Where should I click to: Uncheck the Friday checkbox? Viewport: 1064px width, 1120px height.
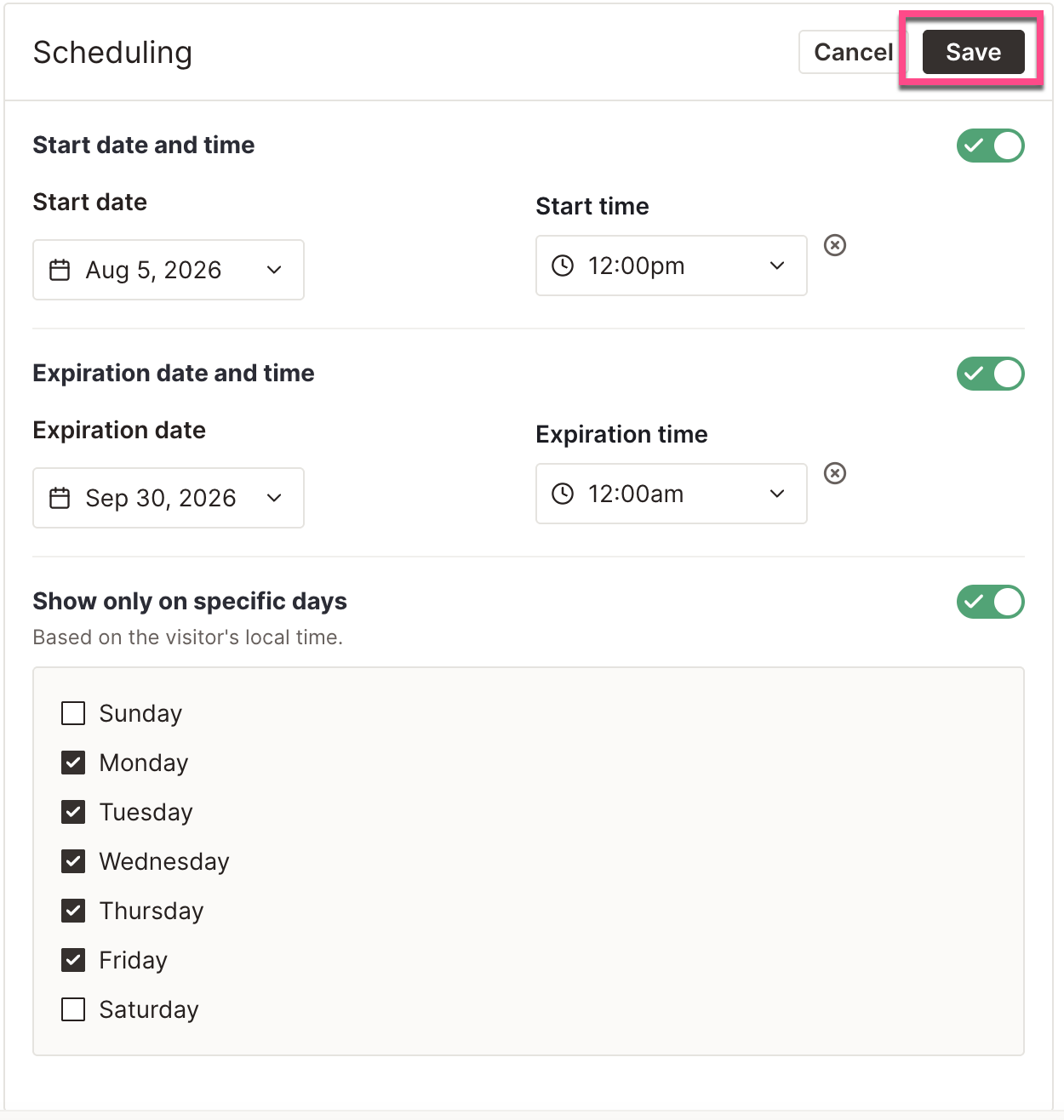[73, 960]
